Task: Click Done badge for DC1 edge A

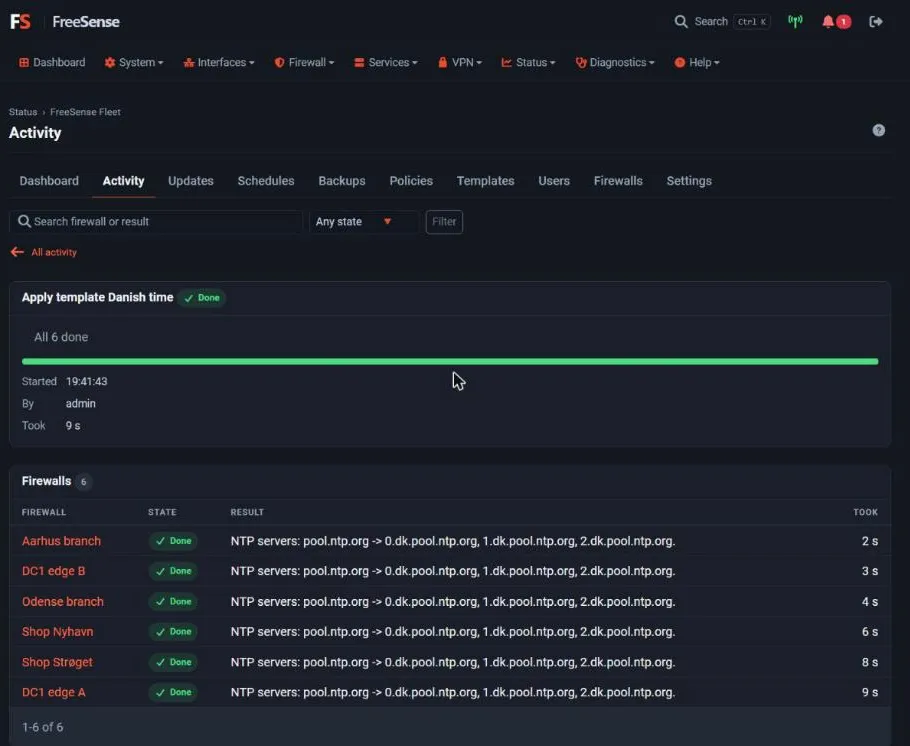Action: (x=173, y=692)
